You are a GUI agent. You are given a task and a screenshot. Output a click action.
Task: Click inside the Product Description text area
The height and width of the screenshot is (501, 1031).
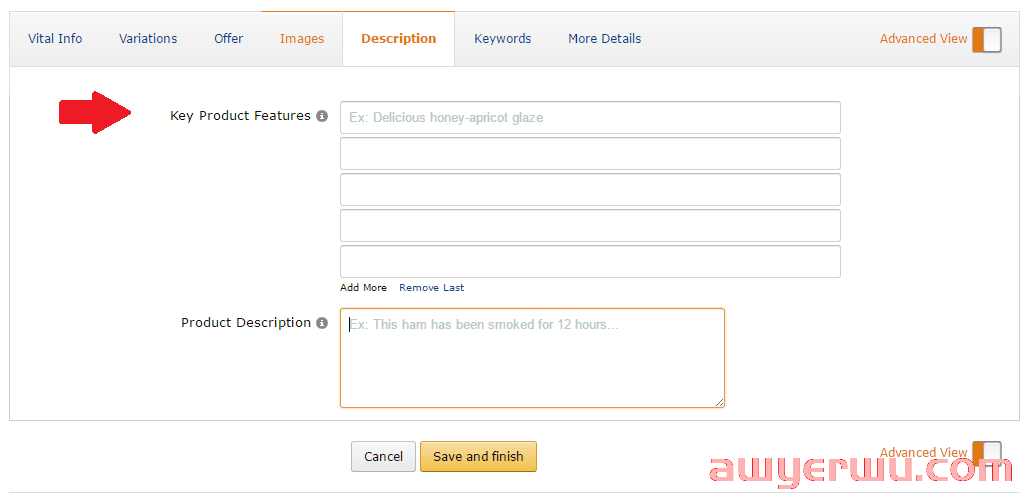coord(532,358)
